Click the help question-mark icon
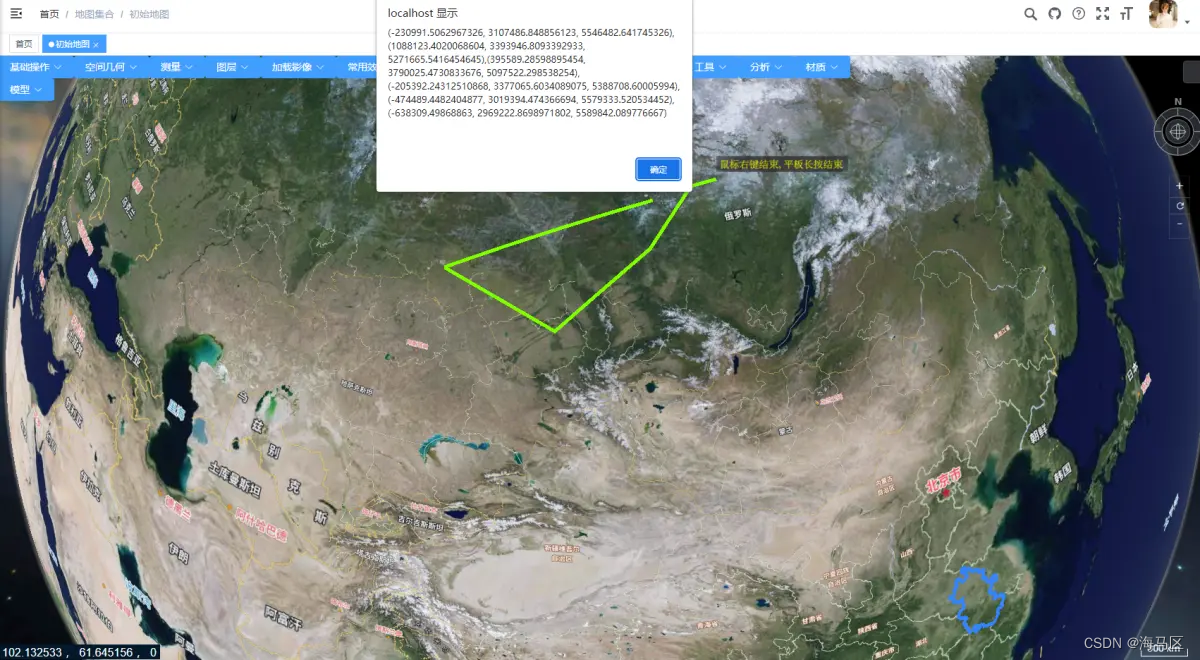The height and width of the screenshot is (660, 1200). [1078, 14]
